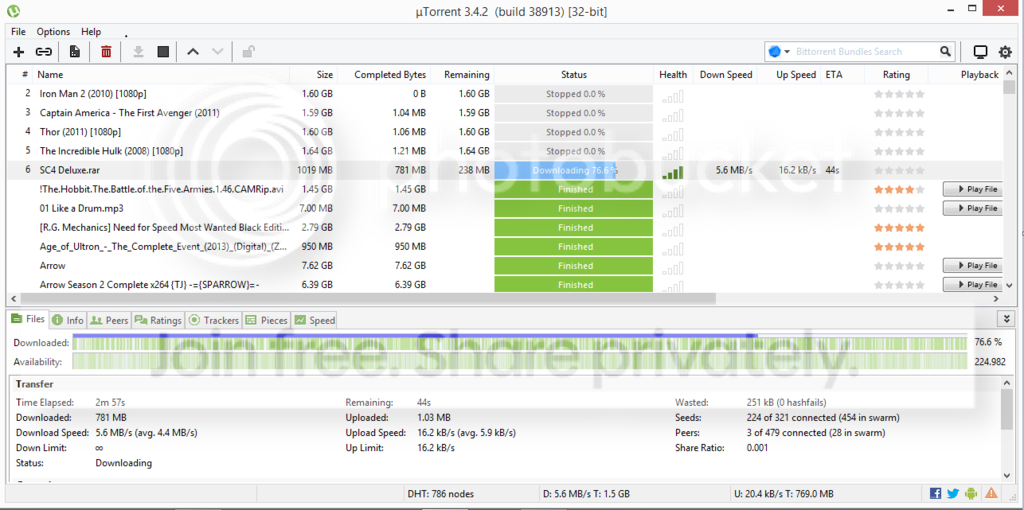The height and width of the screenshot is (510, 1024).
Task: Click the Start Torrent download arrow icon
Action: [138, 52]
